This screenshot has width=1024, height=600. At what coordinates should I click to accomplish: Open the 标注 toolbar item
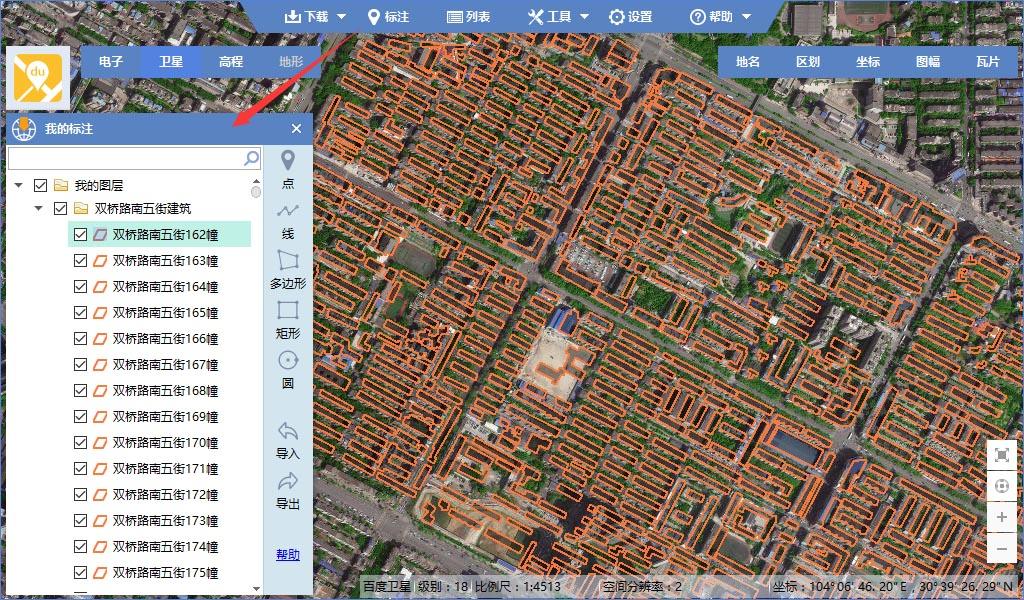388,17
